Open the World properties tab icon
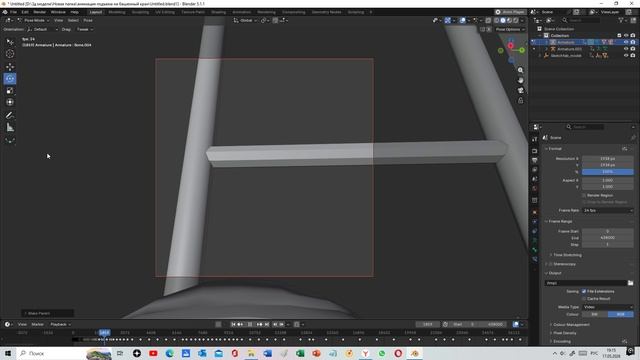The image size is (640, 360). pyautogui.click(x=535, y=188)
